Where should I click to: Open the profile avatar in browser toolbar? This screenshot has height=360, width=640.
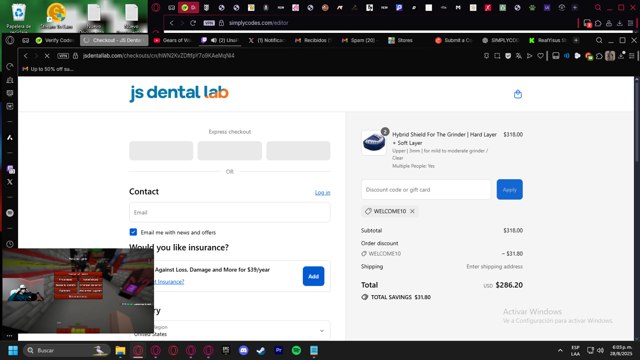click(610, 56)
